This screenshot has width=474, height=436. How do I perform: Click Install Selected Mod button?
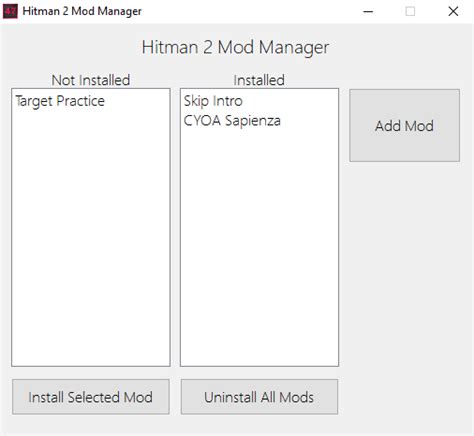(x=91, y=397)
